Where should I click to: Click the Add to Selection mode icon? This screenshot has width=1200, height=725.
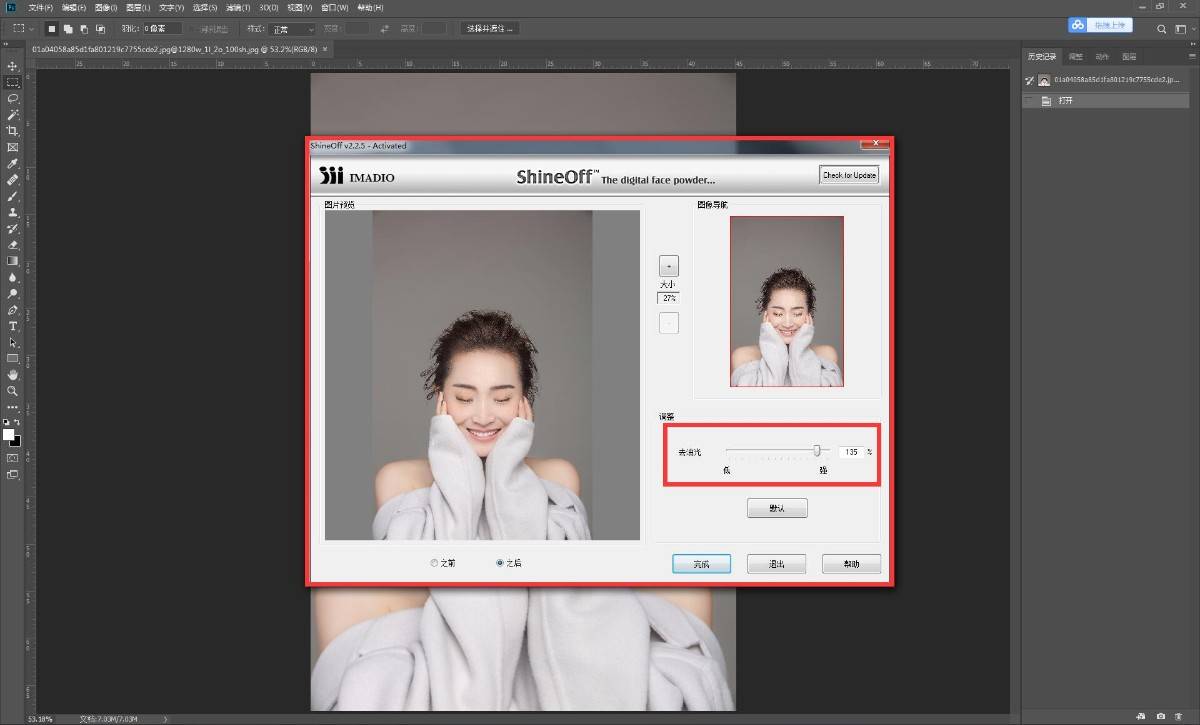pos(68,28)
